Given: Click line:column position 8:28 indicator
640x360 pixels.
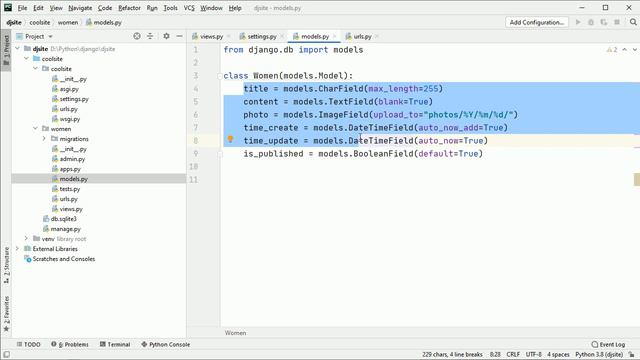Looking at the screenshot, I should [495, 355].
